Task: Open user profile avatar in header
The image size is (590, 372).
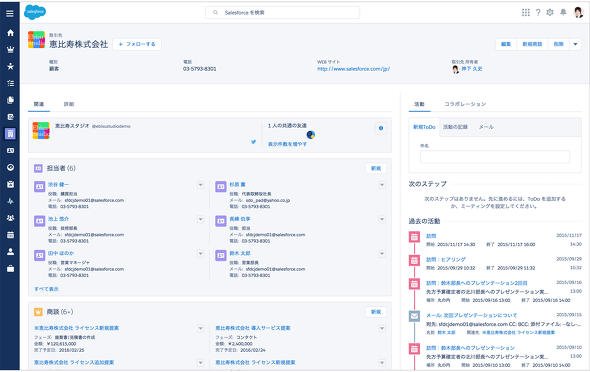Action: (578, 12)
